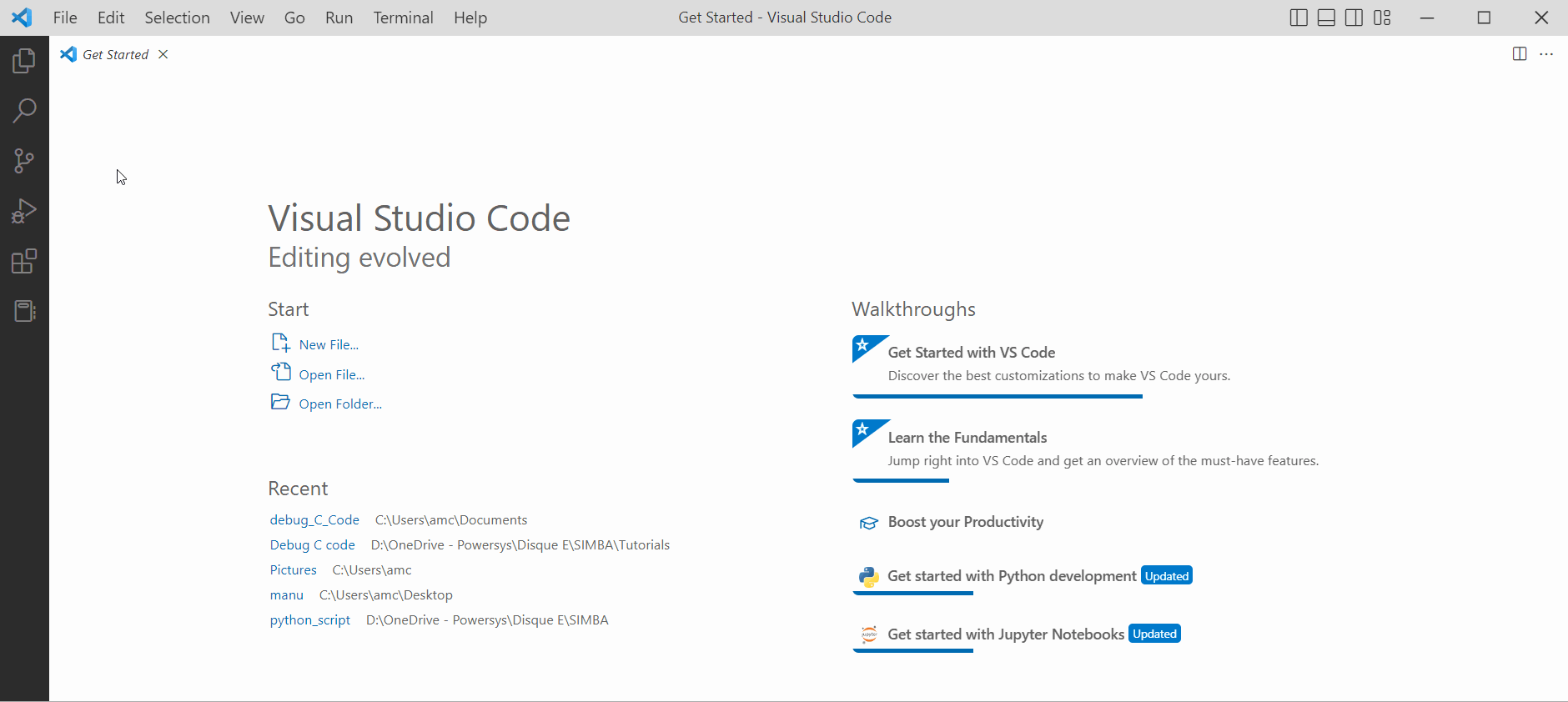
Task: Click star badge on Learn the Fundamentals
Action: click(x=863, y=430)
